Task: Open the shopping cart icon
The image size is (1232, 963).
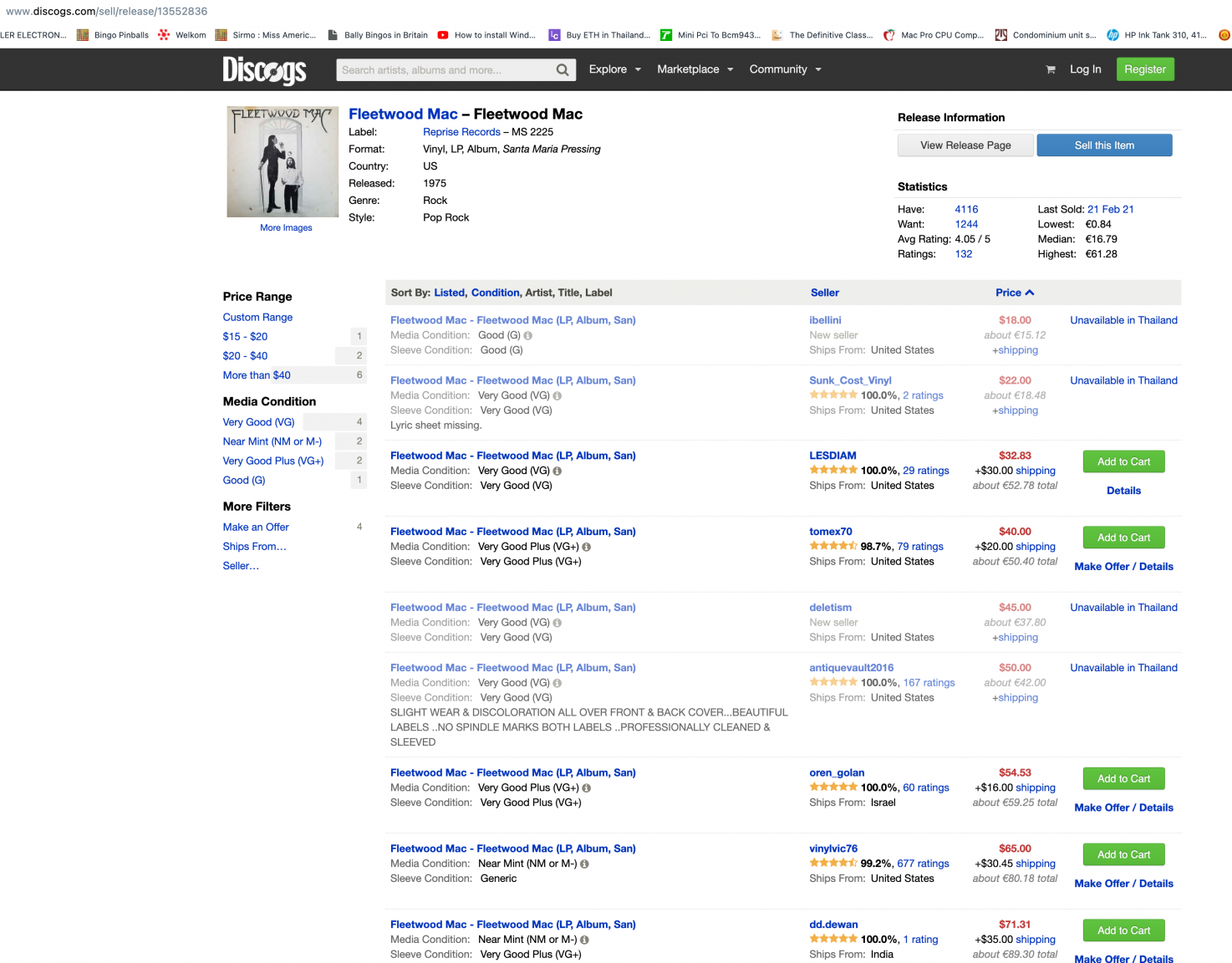Action: tap(1051, 69)
